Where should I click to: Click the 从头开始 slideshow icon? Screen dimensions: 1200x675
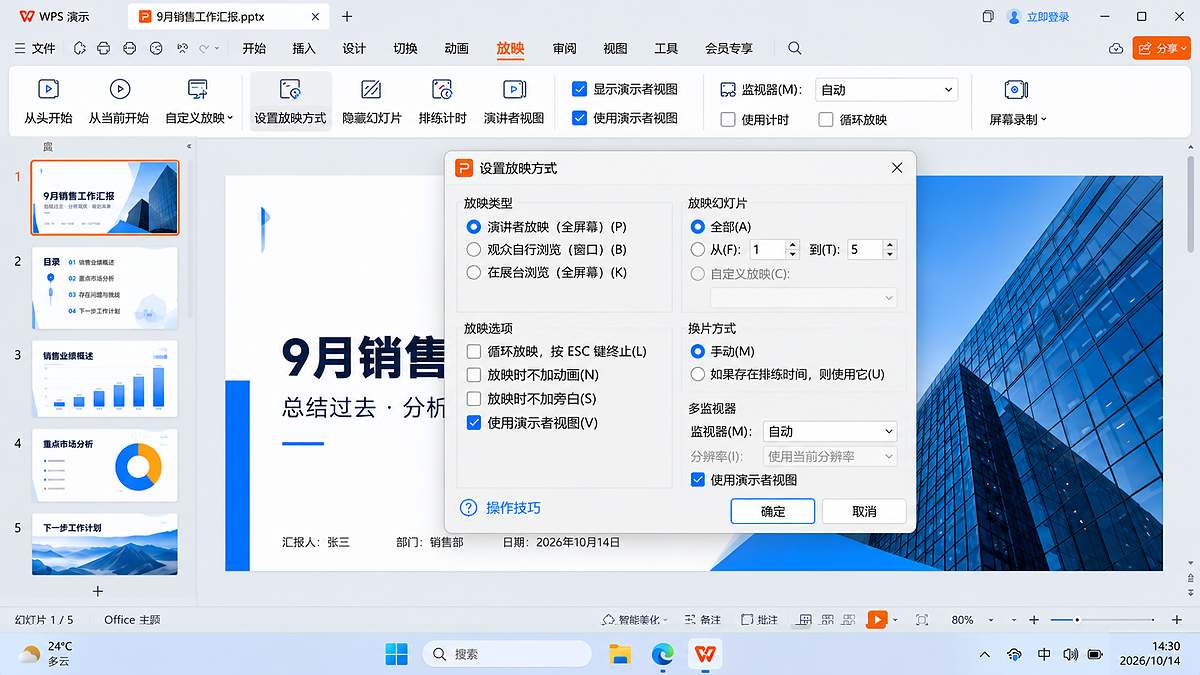tap(48, 90)
